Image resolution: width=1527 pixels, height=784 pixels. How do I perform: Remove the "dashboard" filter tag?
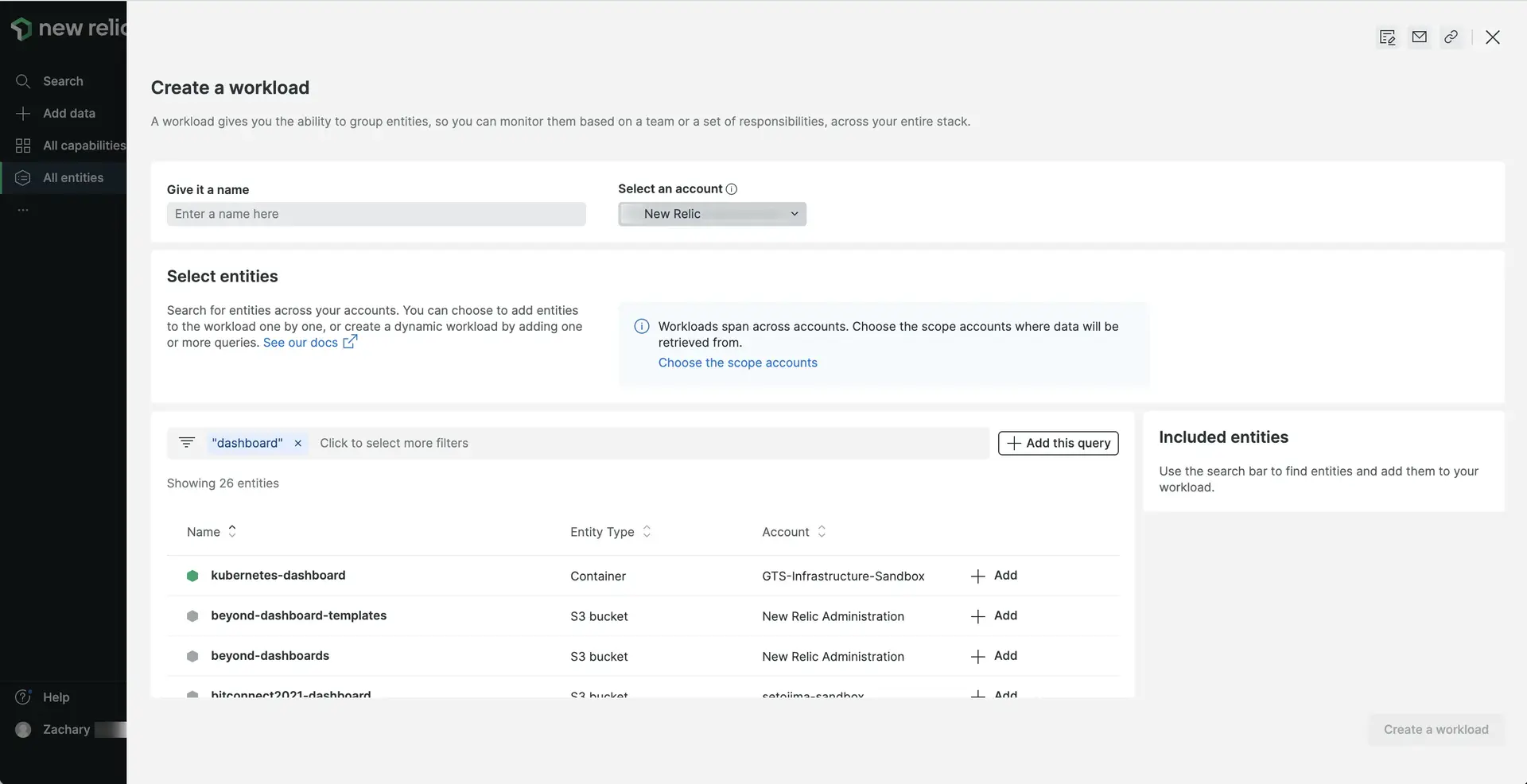(298, 444)
